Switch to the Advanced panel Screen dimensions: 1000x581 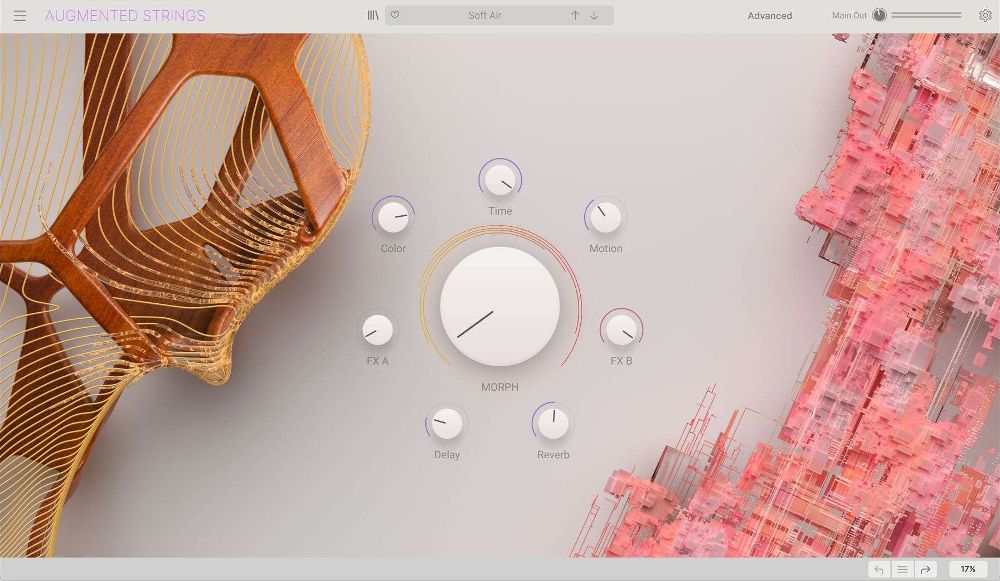coord(769,15)
